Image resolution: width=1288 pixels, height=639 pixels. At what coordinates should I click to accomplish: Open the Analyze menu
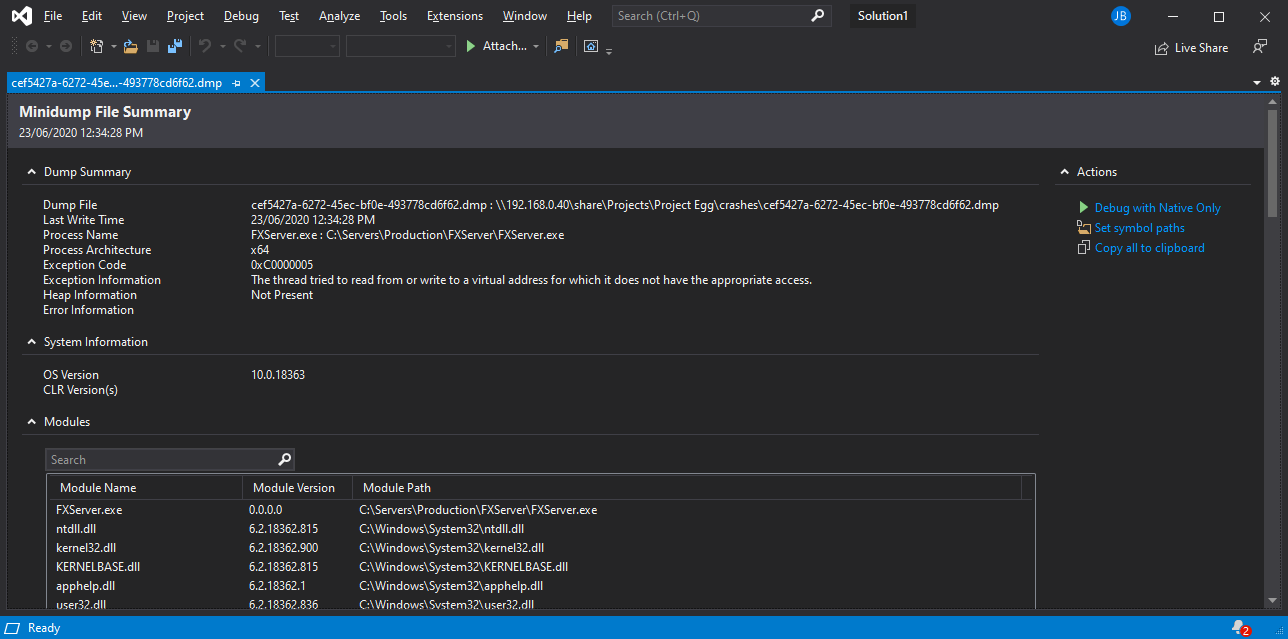(x=339, y=16)
